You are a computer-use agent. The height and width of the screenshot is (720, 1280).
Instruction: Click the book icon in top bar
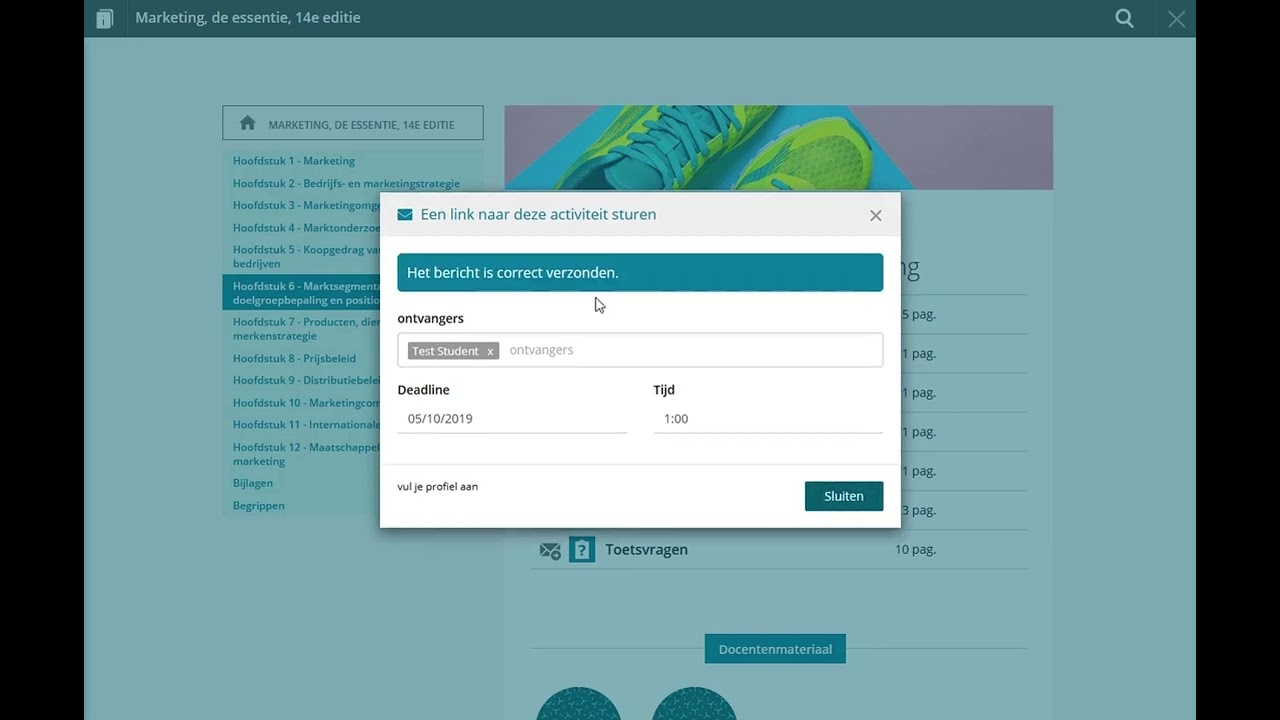click(104, 18)
